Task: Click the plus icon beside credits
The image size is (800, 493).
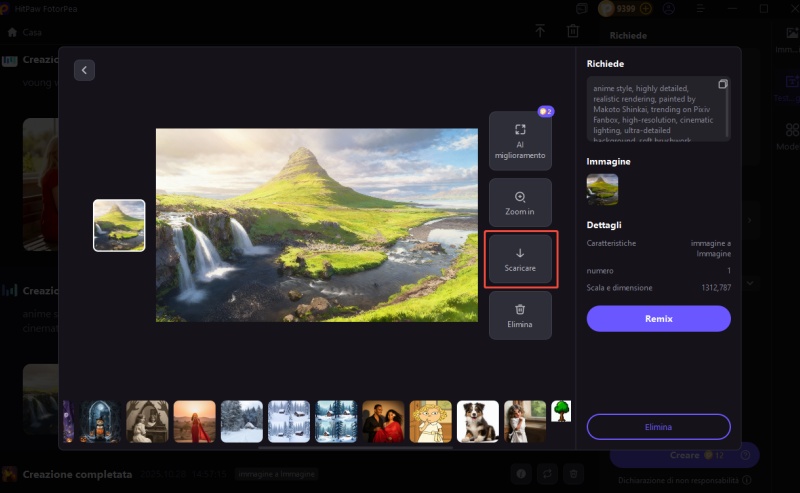Action: click(x=645, y=9)
